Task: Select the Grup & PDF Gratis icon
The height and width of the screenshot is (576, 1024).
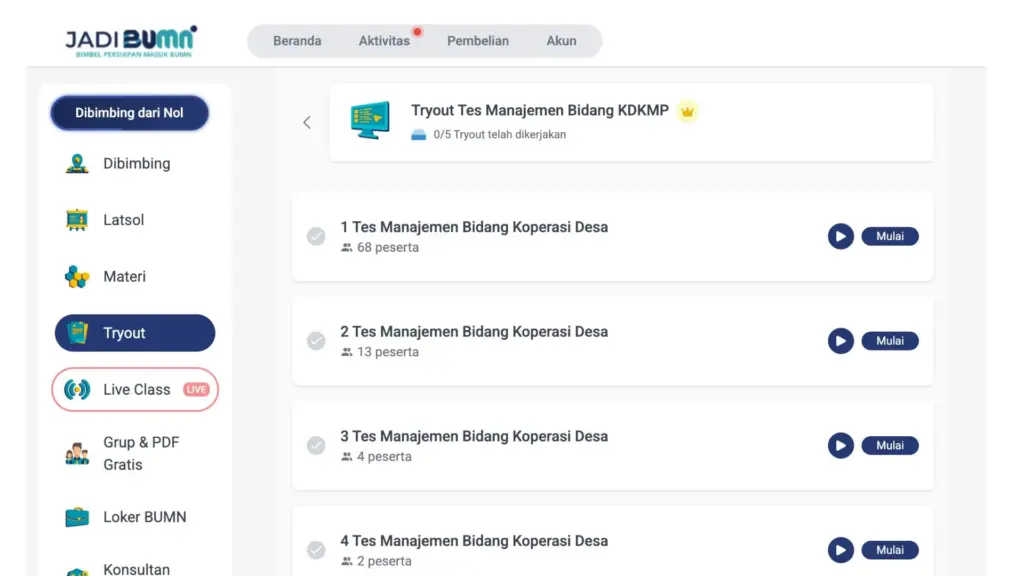Action: point(77,454)
